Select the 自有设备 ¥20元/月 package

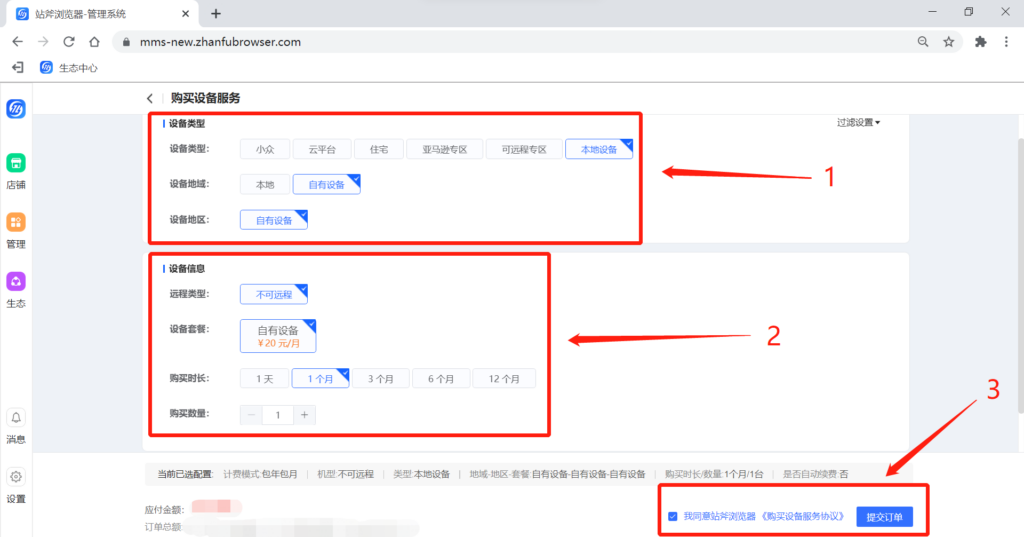click(278, 336)
